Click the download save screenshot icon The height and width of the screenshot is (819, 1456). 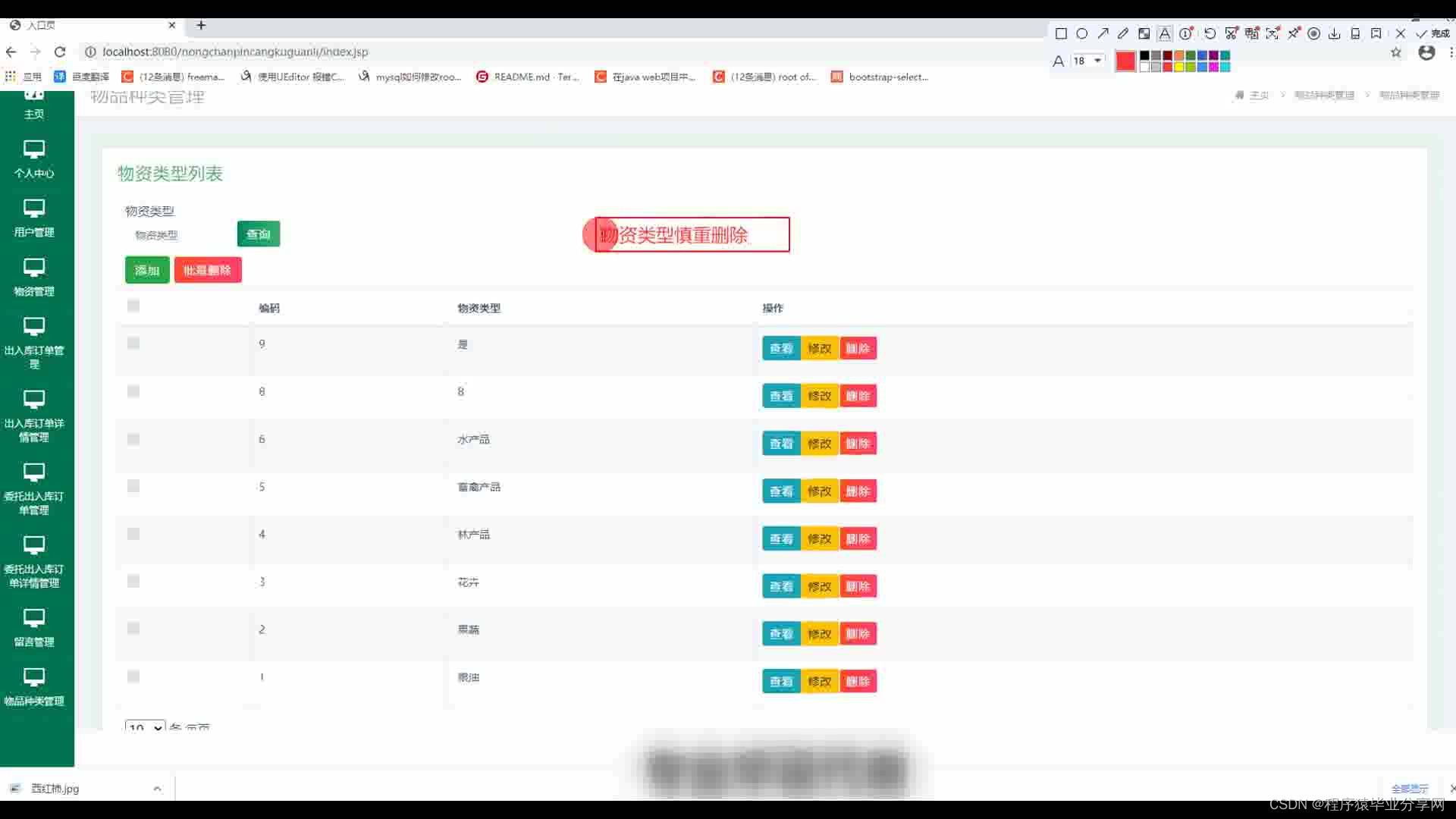(x=1335, y=33)
